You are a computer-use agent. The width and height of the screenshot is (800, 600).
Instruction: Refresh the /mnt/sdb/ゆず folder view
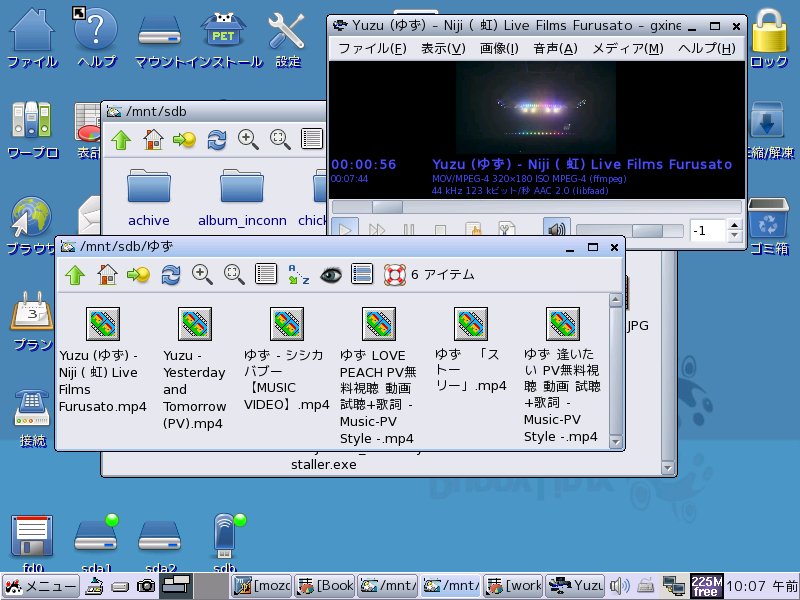click(x=170, y=274)
